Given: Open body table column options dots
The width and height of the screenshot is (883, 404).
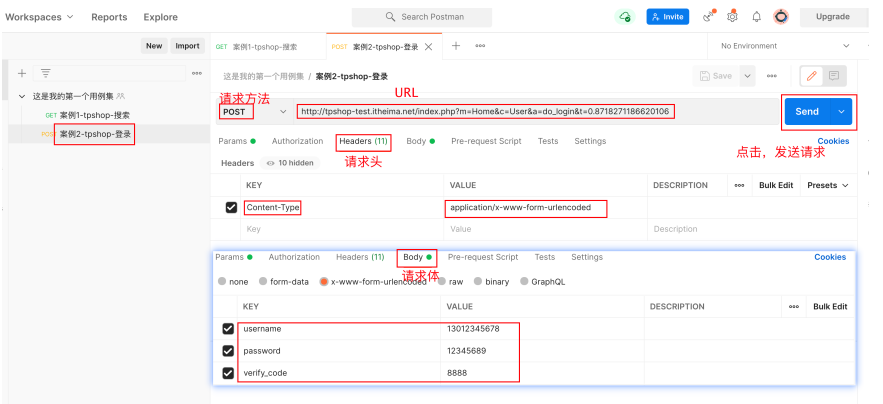Looking at the screenshot, I should (x=793, y=307).
